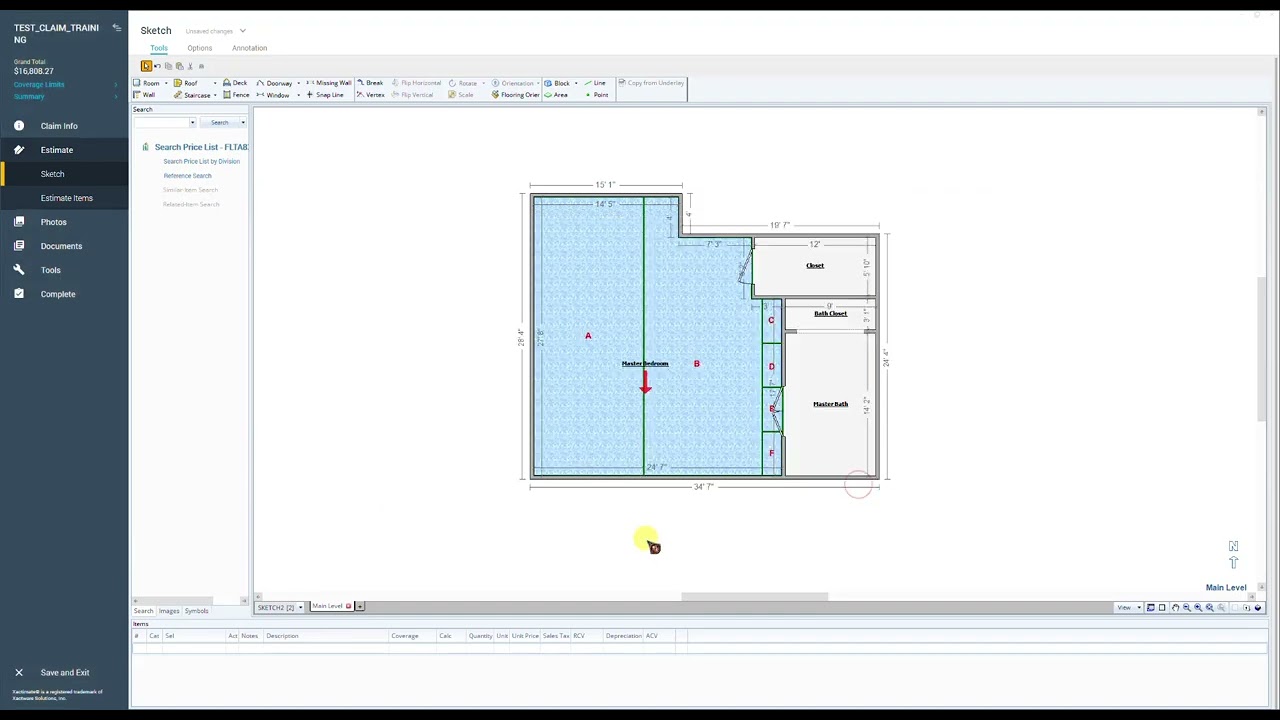1280x720 pixels.
Task: Open the Staircase dropdown arrow
Action: click(215, 95)
